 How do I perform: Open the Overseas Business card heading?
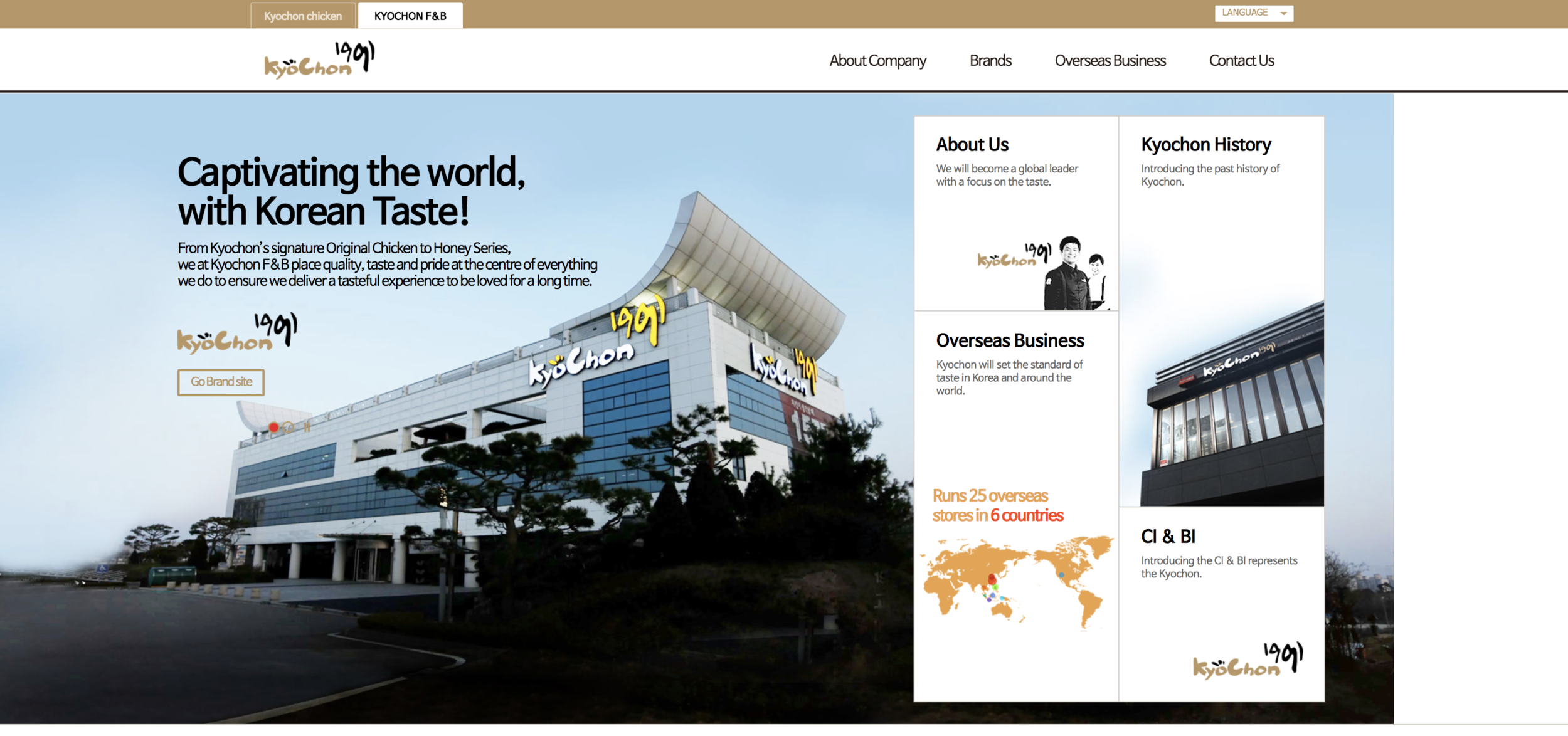point(1010,340)
